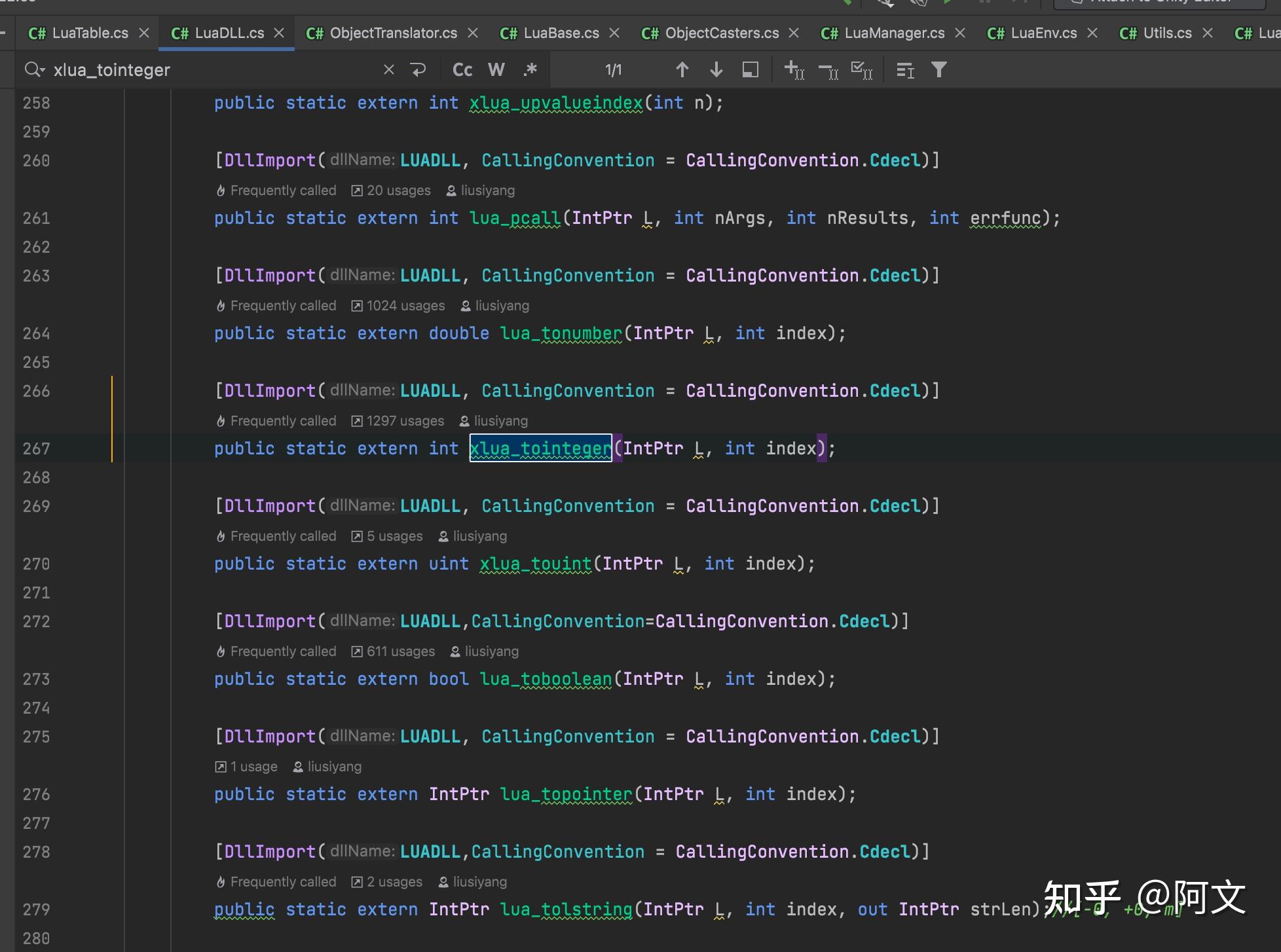
Task: Enable match case with the Cc toggle
Action: (462, 69)
